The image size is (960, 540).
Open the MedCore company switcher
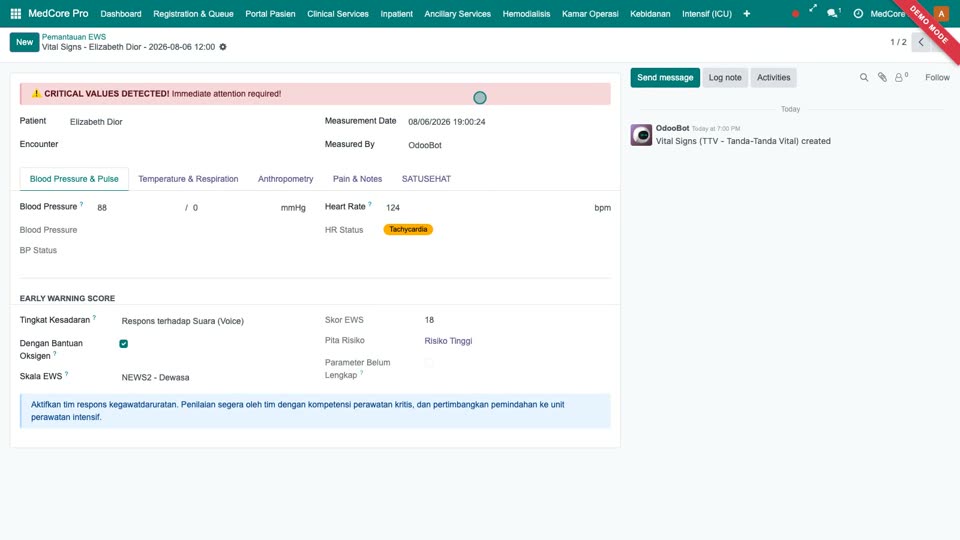[x=887, y=13]
